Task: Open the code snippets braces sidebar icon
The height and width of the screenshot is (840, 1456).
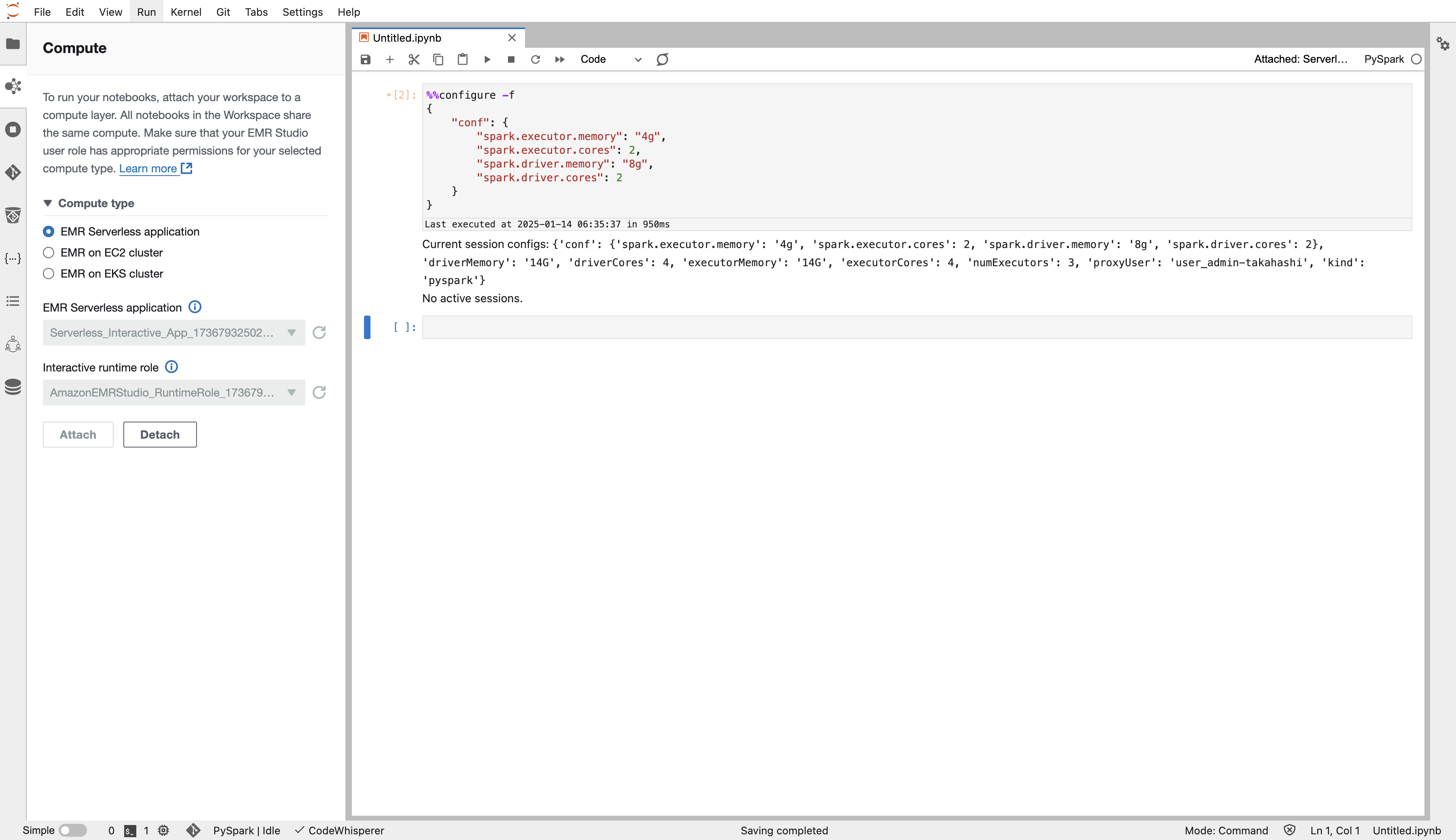Action: 13,258
